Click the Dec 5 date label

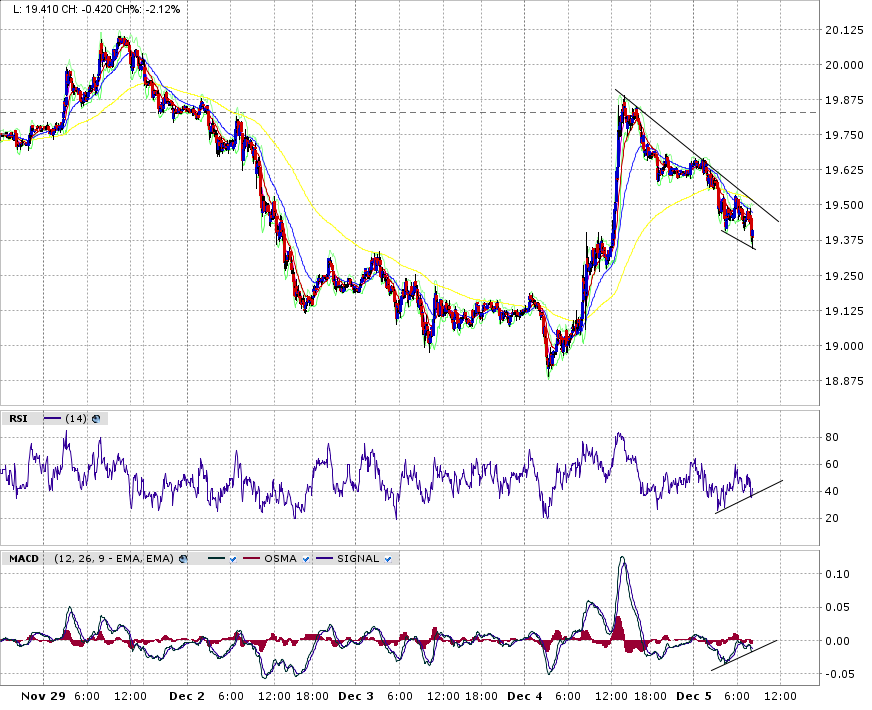click(x=693, y=696)
